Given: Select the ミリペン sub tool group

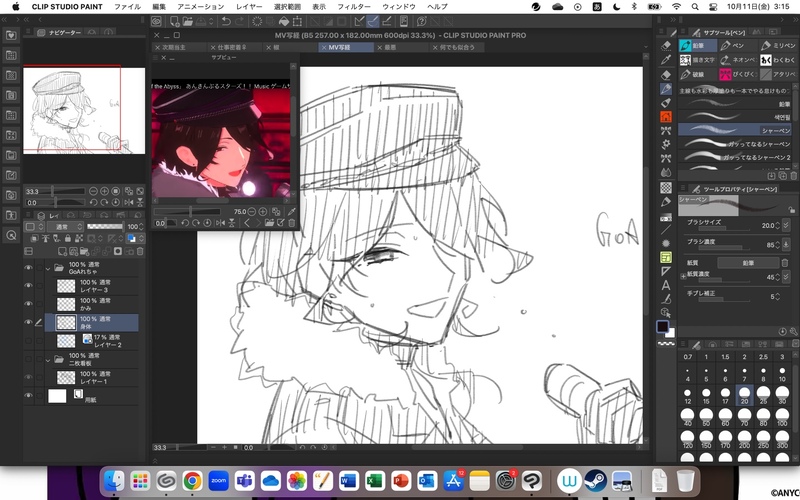Looking at the screenshot, I should (x=778, y=45).
